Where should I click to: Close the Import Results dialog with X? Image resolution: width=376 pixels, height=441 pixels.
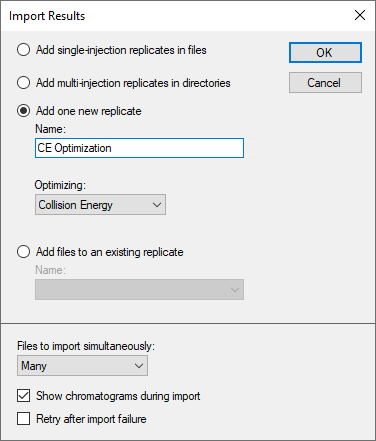pos(360,15)
